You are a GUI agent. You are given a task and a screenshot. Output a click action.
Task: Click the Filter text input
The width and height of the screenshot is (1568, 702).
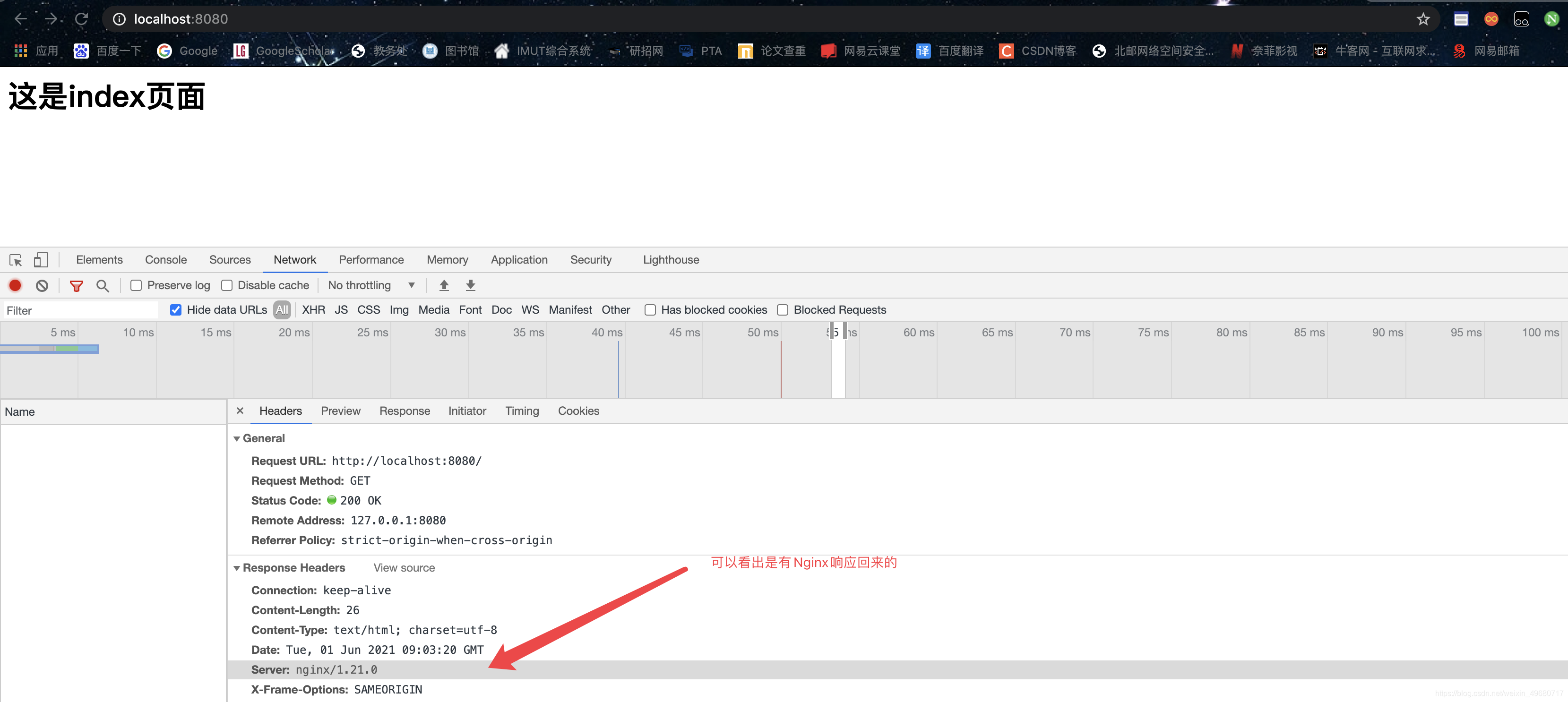click(x=79, y=311)
